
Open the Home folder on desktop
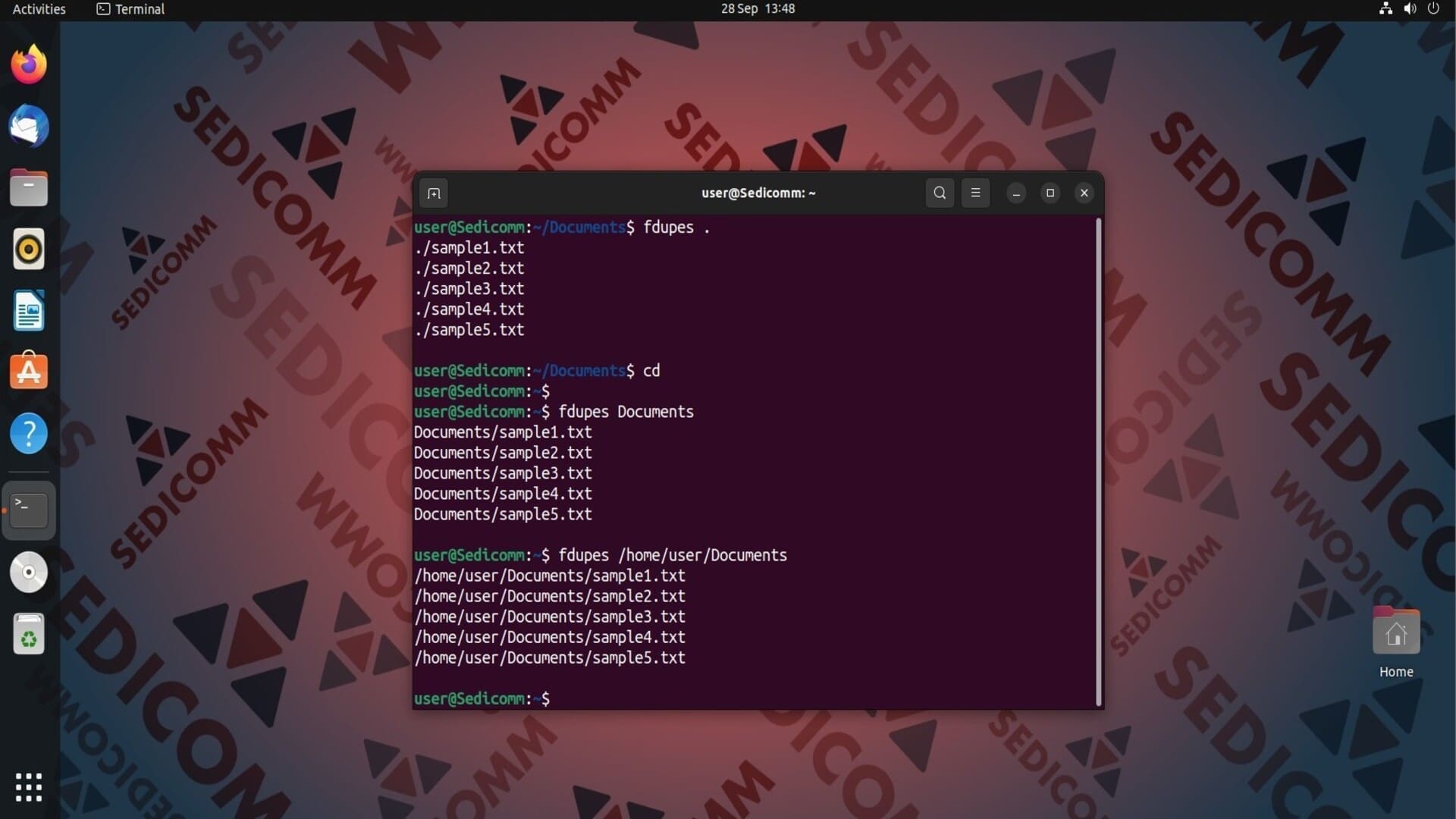pyautogui.click(x=1396, y=642)
